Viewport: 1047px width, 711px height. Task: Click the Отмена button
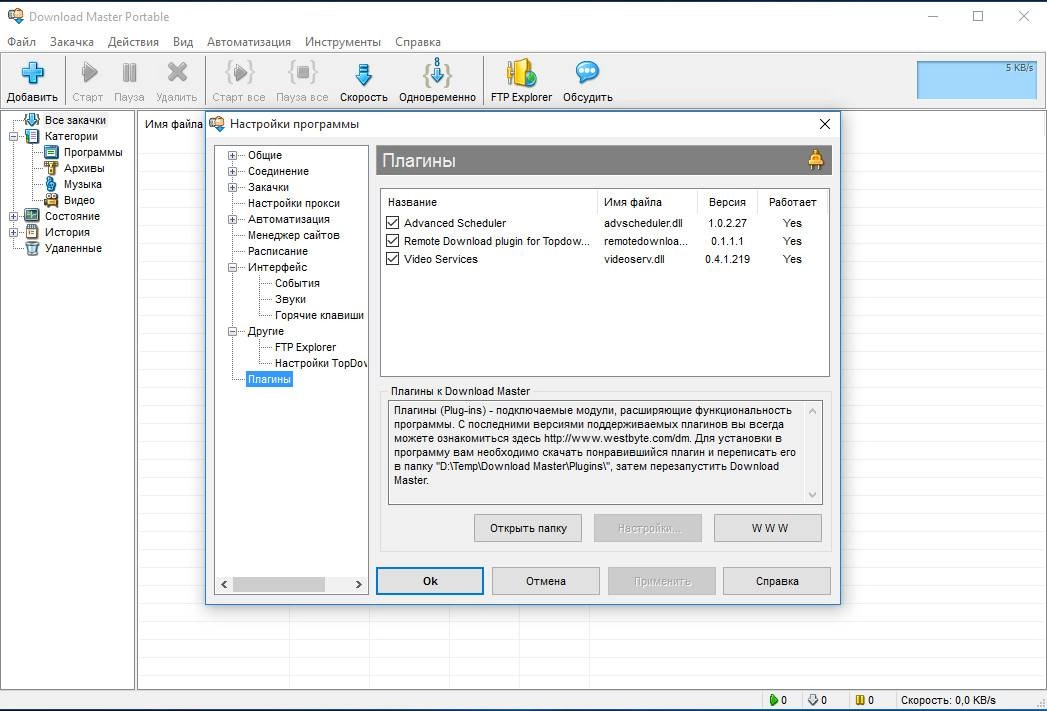pyautogui.click(x=546, y=581)
